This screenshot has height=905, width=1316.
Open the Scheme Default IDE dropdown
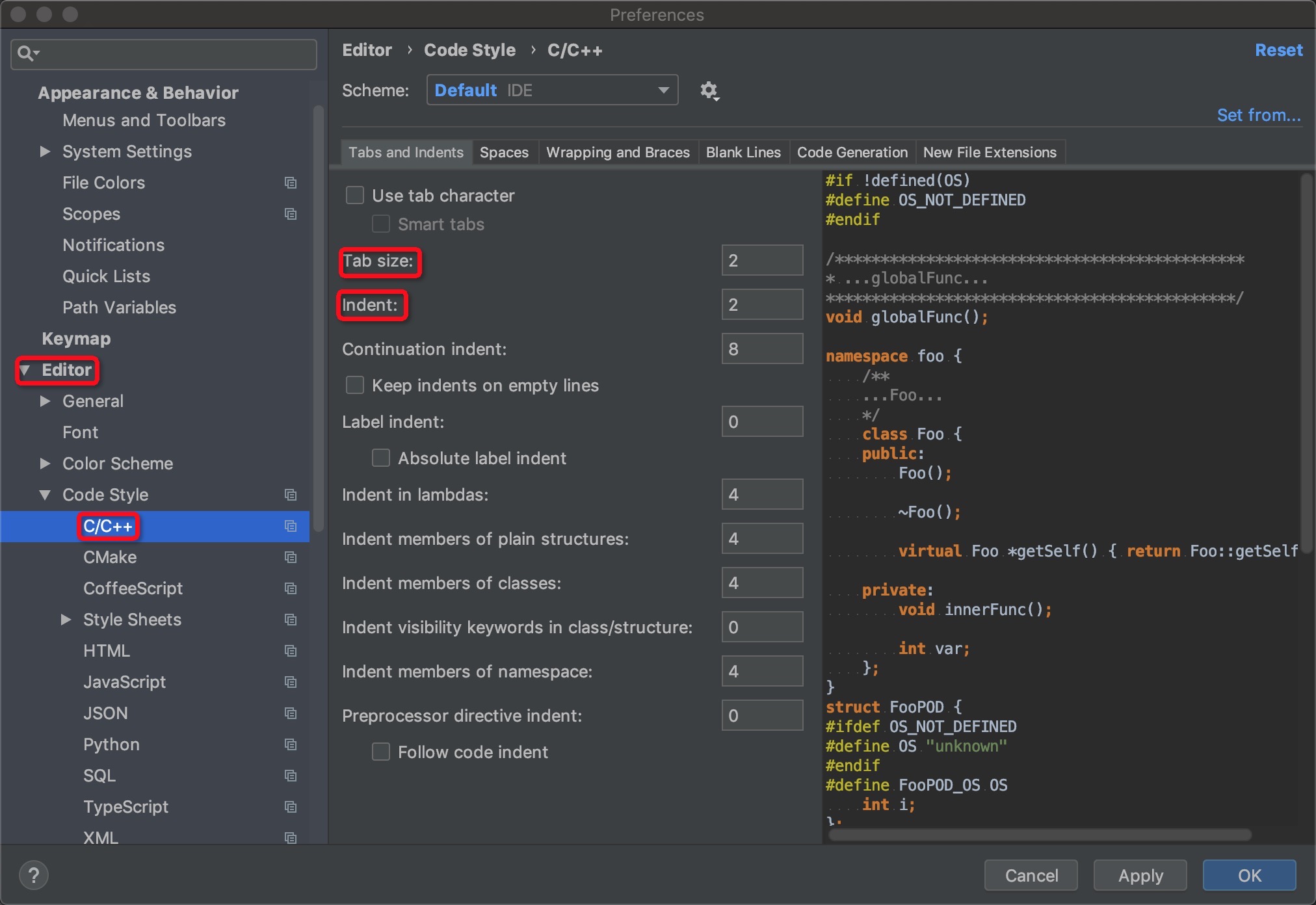pos(552,90)
